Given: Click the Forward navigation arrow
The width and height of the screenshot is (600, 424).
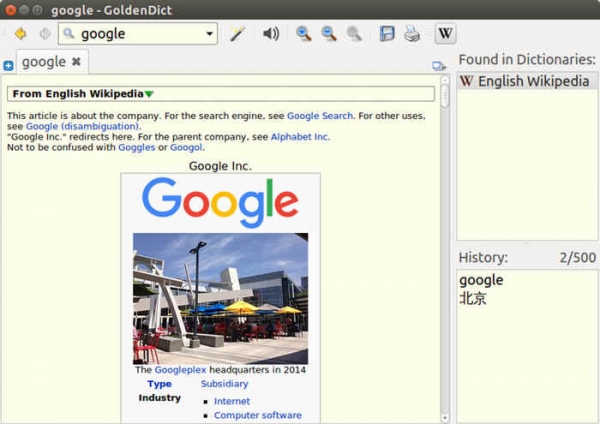Looking at the screenshot, I should tap(43, 34).
